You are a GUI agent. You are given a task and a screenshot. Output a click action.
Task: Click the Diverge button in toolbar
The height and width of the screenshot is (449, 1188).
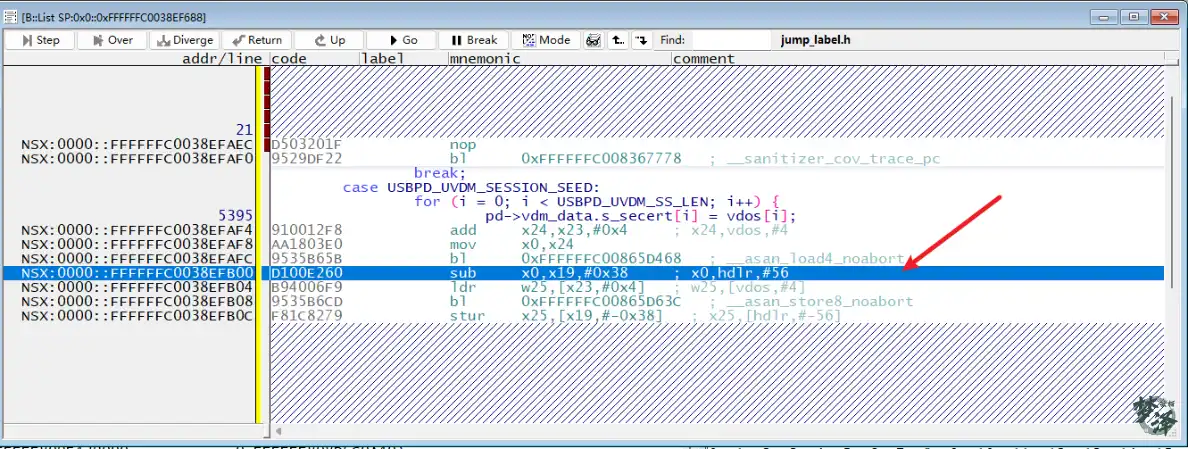click(x=184, y=40)
